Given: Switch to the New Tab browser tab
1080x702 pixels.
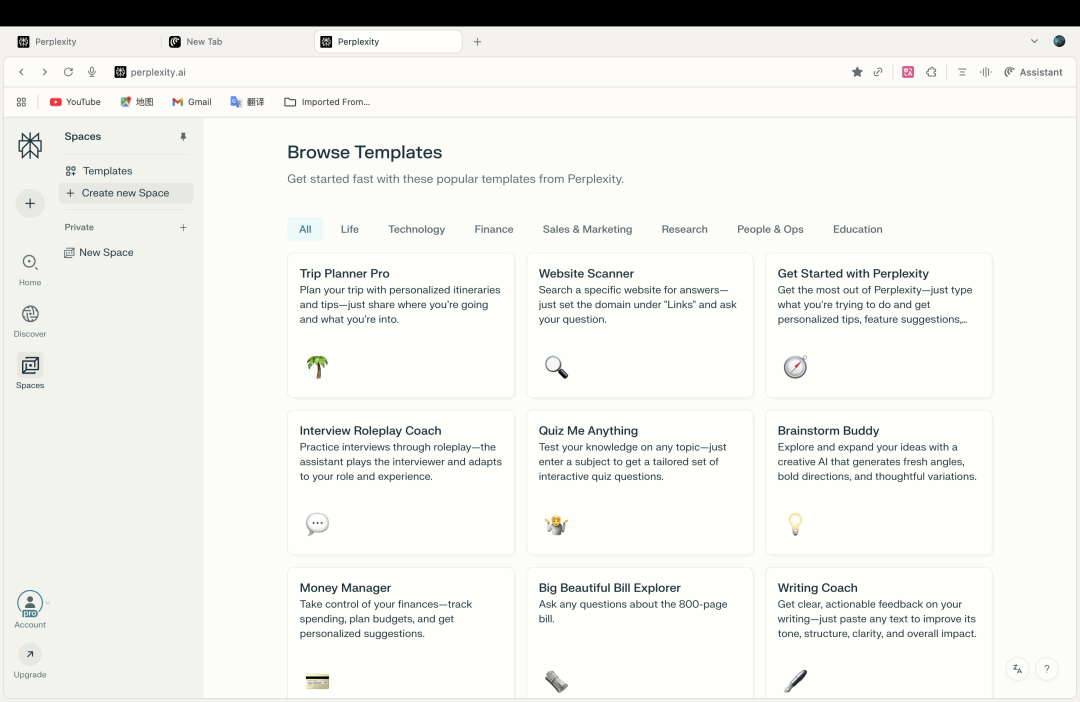Looking at the screenshot, I should point(235,41).
